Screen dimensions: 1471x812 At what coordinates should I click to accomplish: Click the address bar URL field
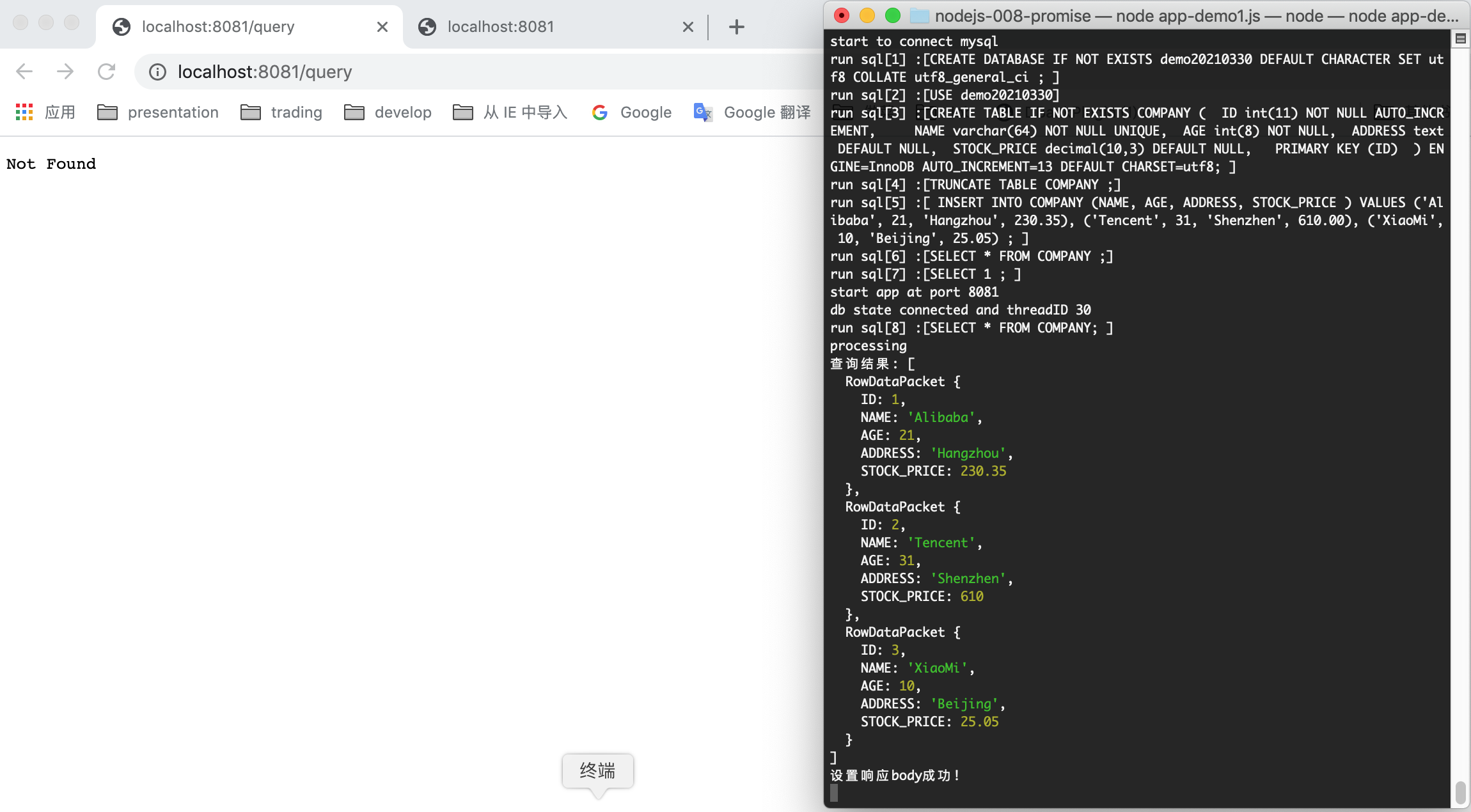(x=448, y=72)
